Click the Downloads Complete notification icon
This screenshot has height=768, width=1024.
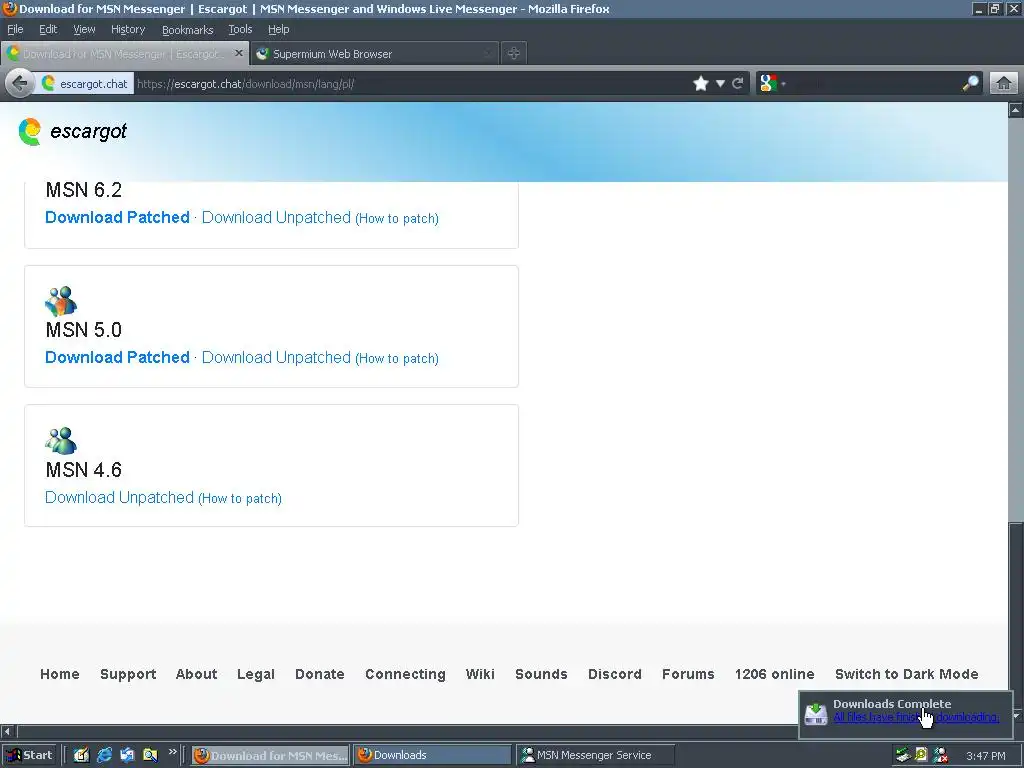[x=816, y=713]
